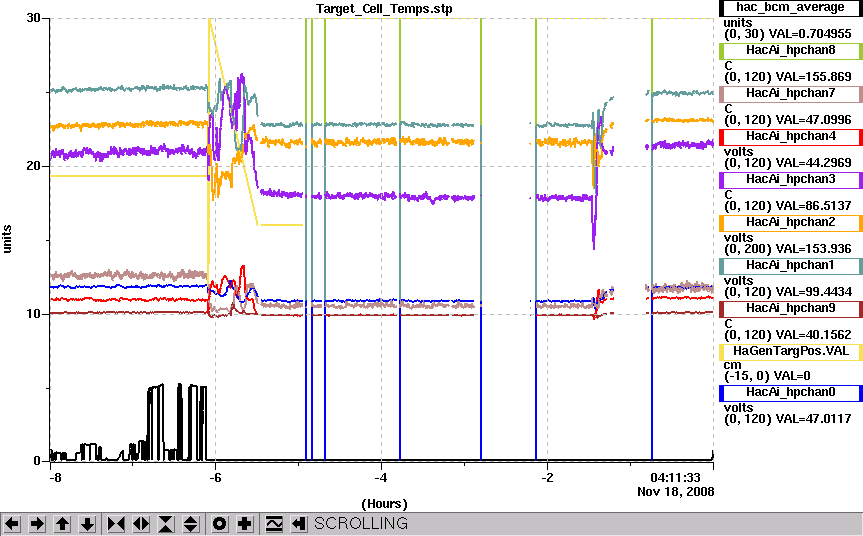Click the value text VAL=47.0996
863x536 pixels.
(813, 119)
